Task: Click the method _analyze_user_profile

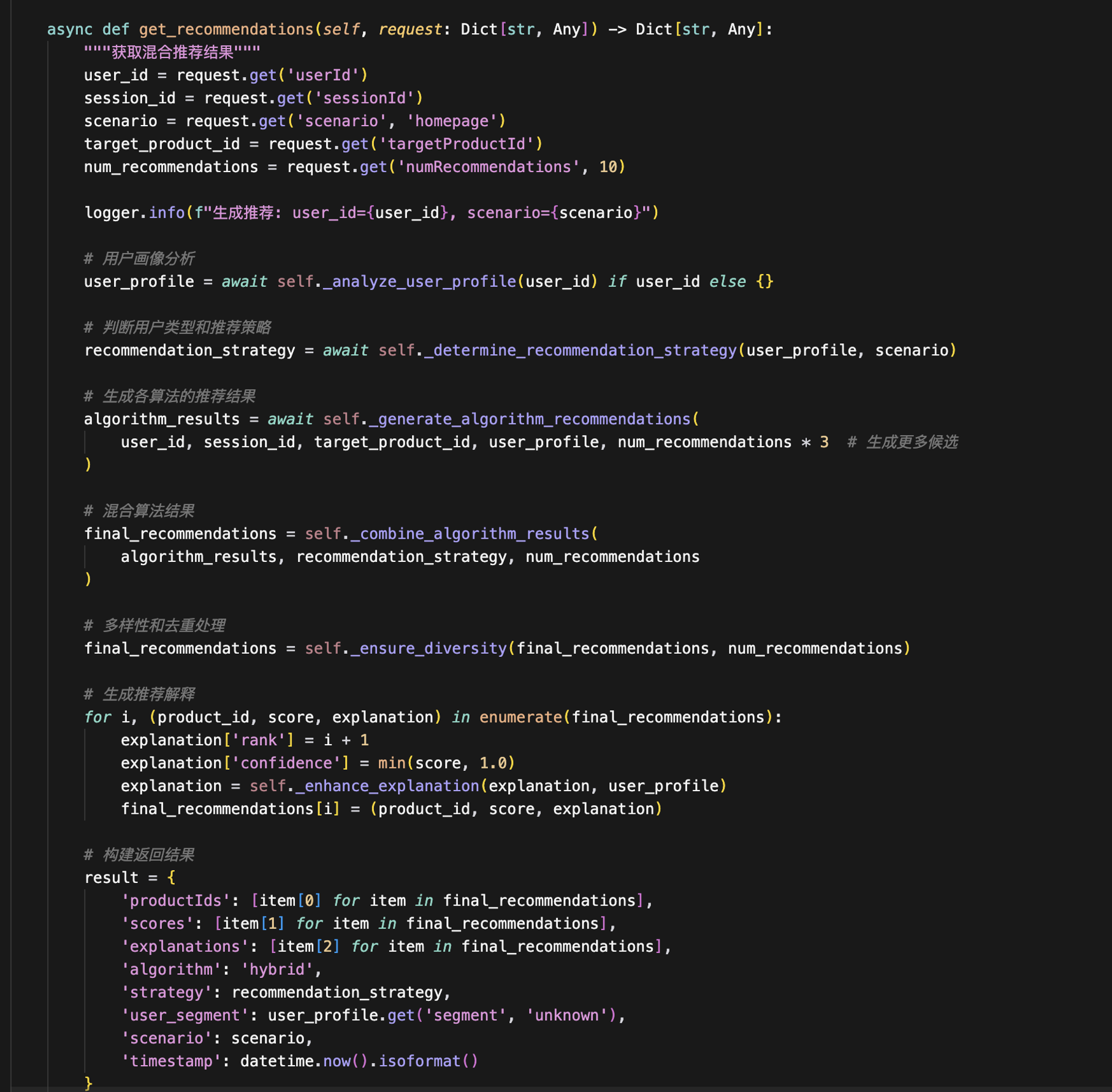Action: tap(419, 281)
